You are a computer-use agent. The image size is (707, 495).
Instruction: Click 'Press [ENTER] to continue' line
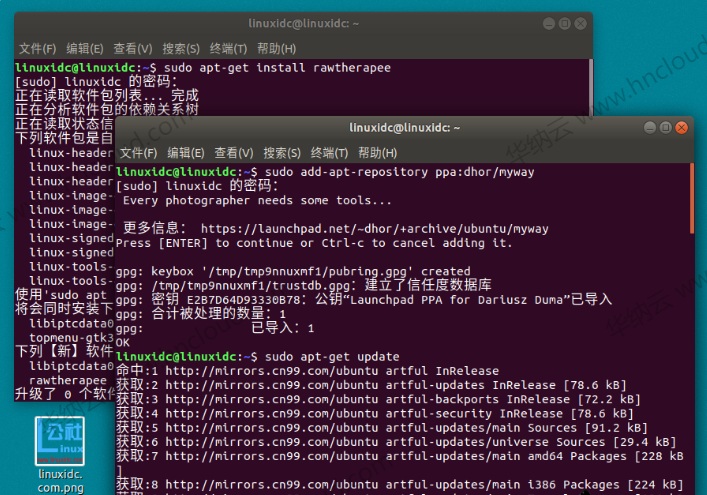point(314,243)
